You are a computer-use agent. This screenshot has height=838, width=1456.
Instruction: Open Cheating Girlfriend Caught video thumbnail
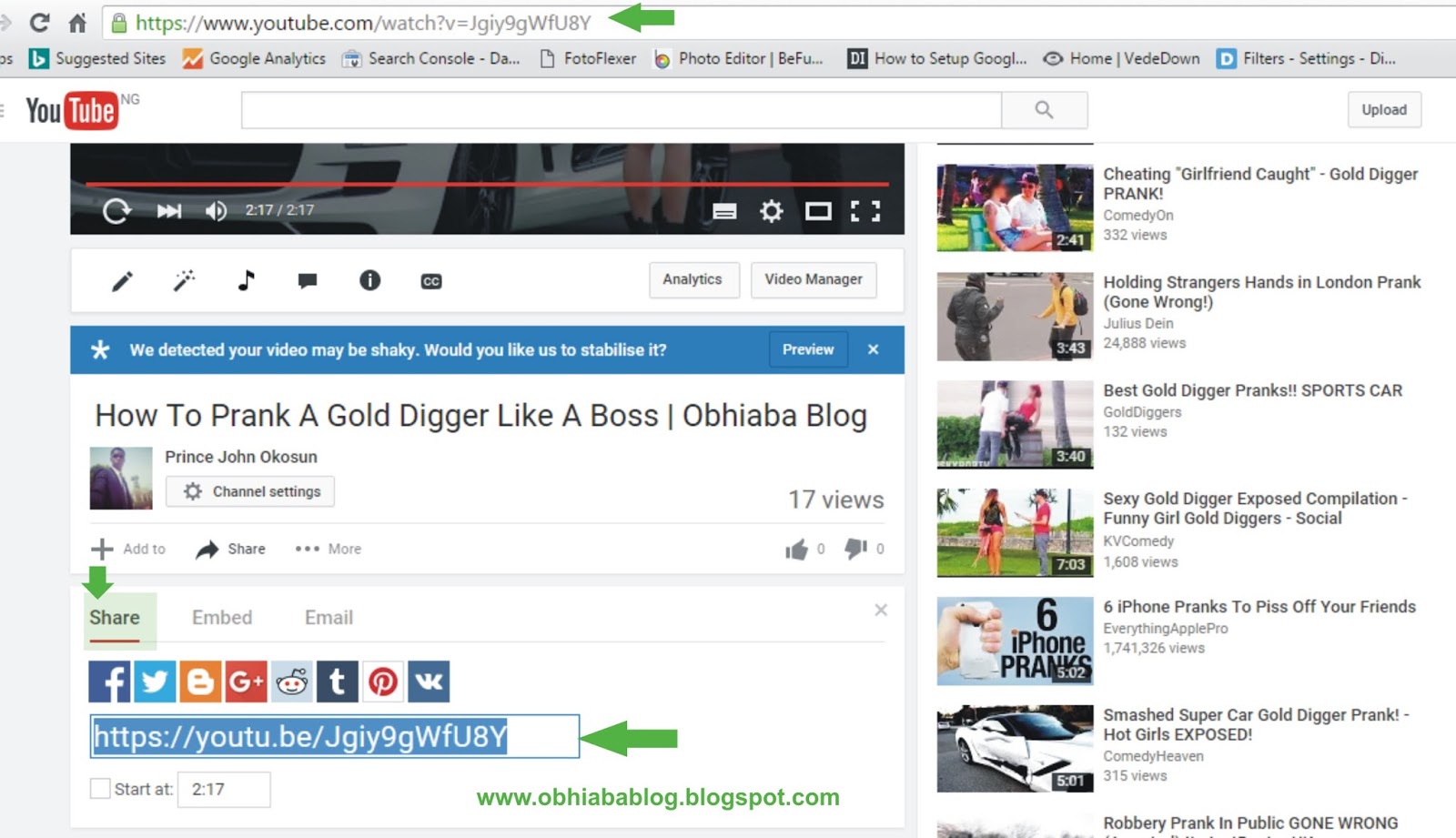(x=1015, y=207)
